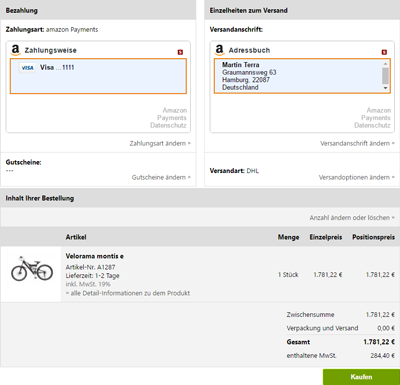Click the Graumannsweg 63 address line
The image size is (400, 385).
(249, 72)
